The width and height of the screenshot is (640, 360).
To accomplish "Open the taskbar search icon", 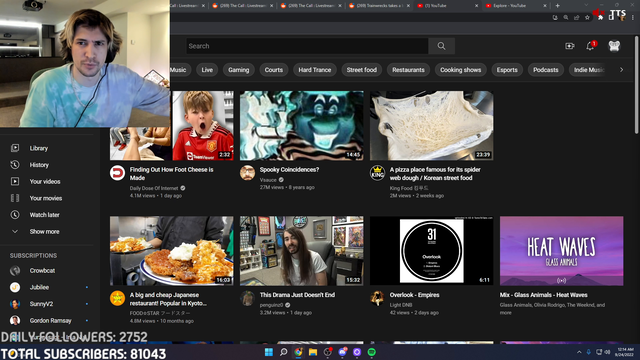I will pos(283,352).
